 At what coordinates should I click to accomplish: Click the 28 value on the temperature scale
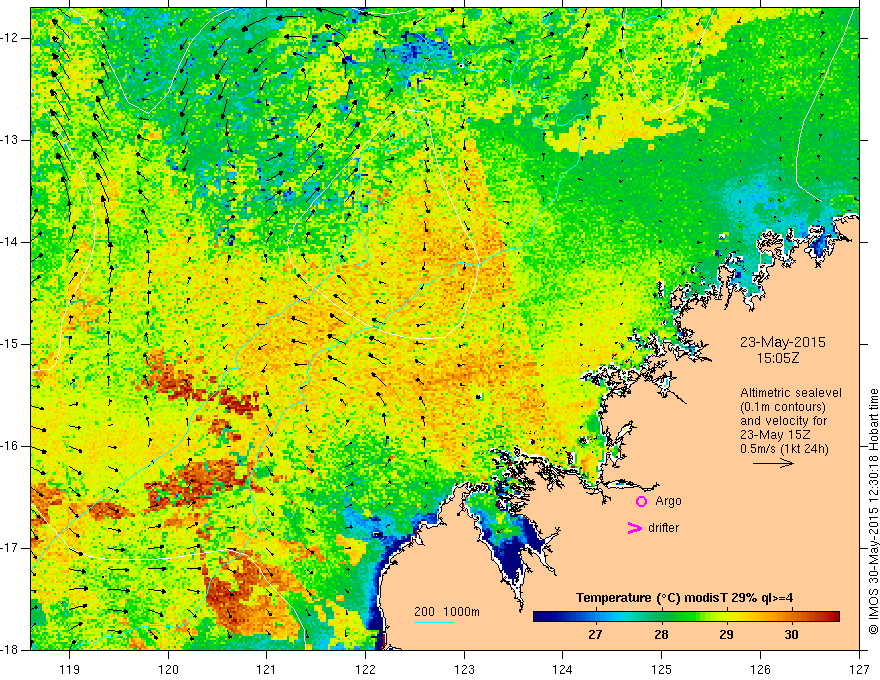(661, 635)
